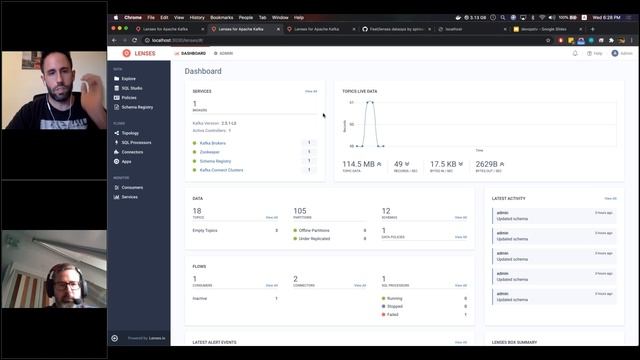This screenshot has width=640, height=360.
Task: Click the Kafka Version text in Services
Action: 214,123
